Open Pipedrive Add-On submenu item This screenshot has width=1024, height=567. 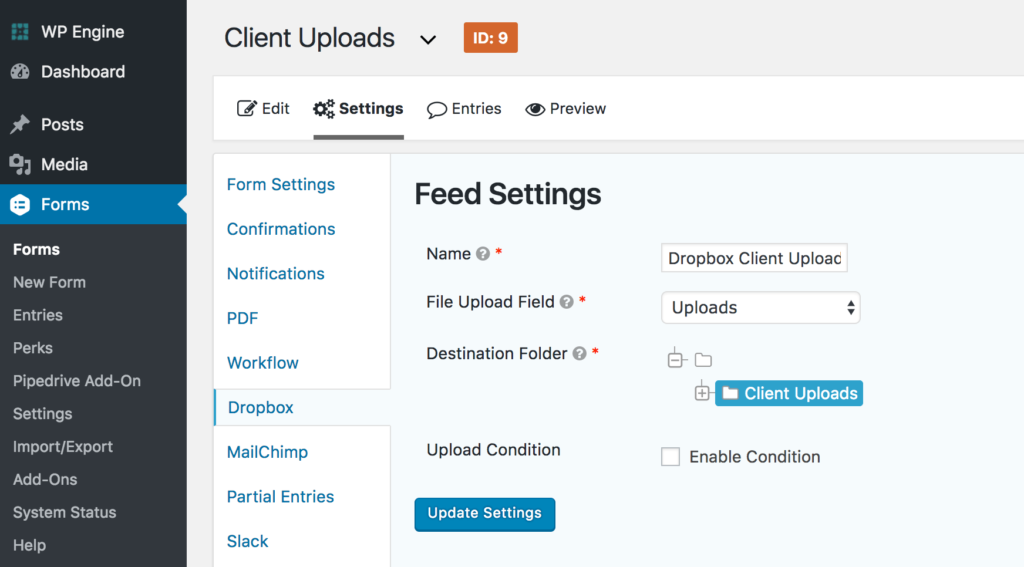[77, 381]
